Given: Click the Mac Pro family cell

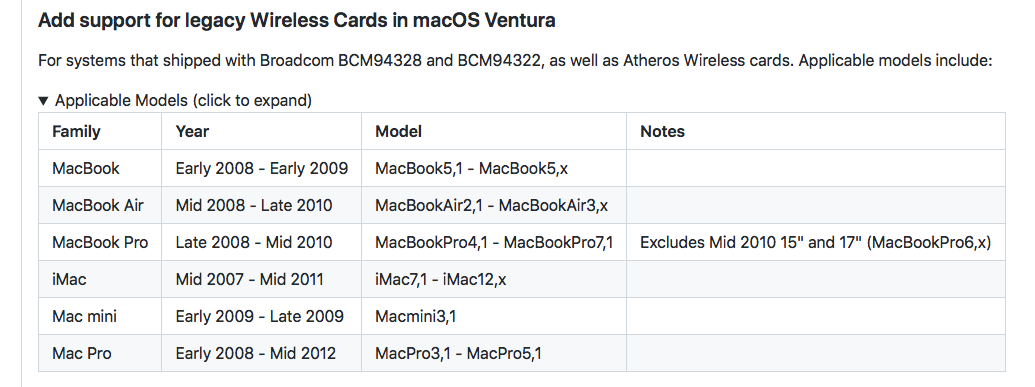Looking at the screenshot, I should pyautogui.click(x=100, y=353).
